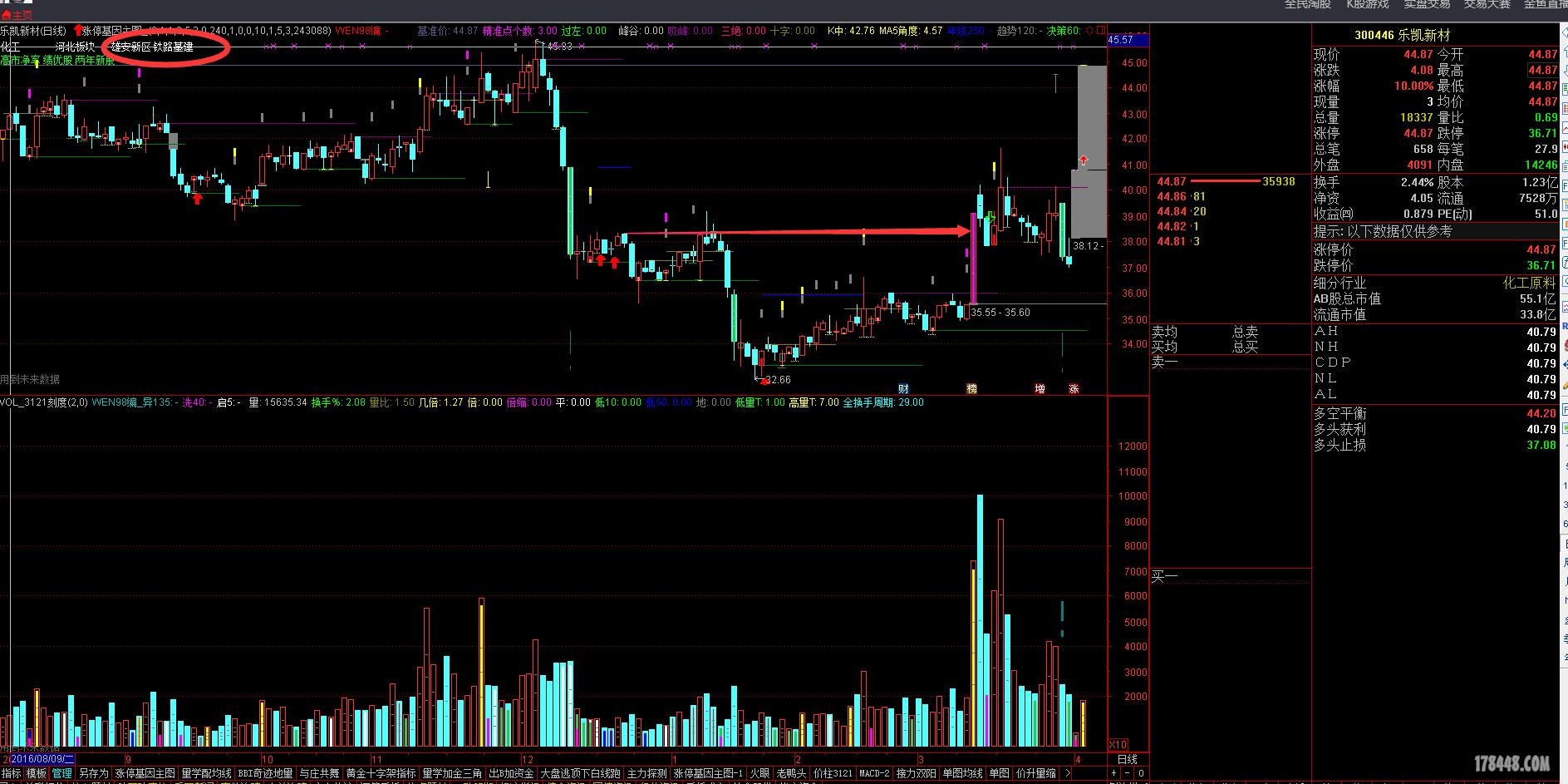
Task: Click the 河北板块 sector label
Action: pyautogui.click(x=76, y=47)
